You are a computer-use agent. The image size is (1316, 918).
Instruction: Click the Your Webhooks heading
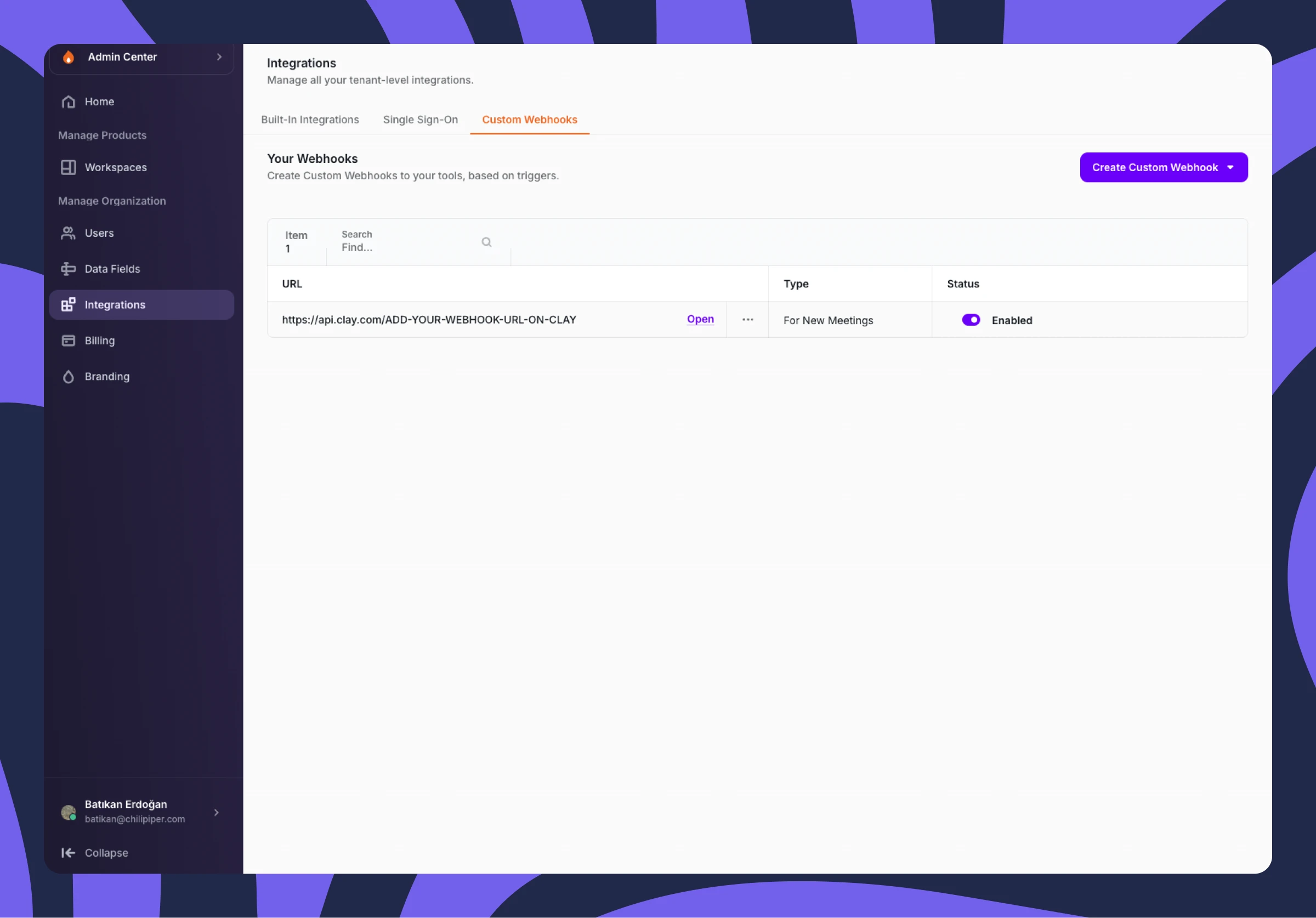[x=313, y=158]
